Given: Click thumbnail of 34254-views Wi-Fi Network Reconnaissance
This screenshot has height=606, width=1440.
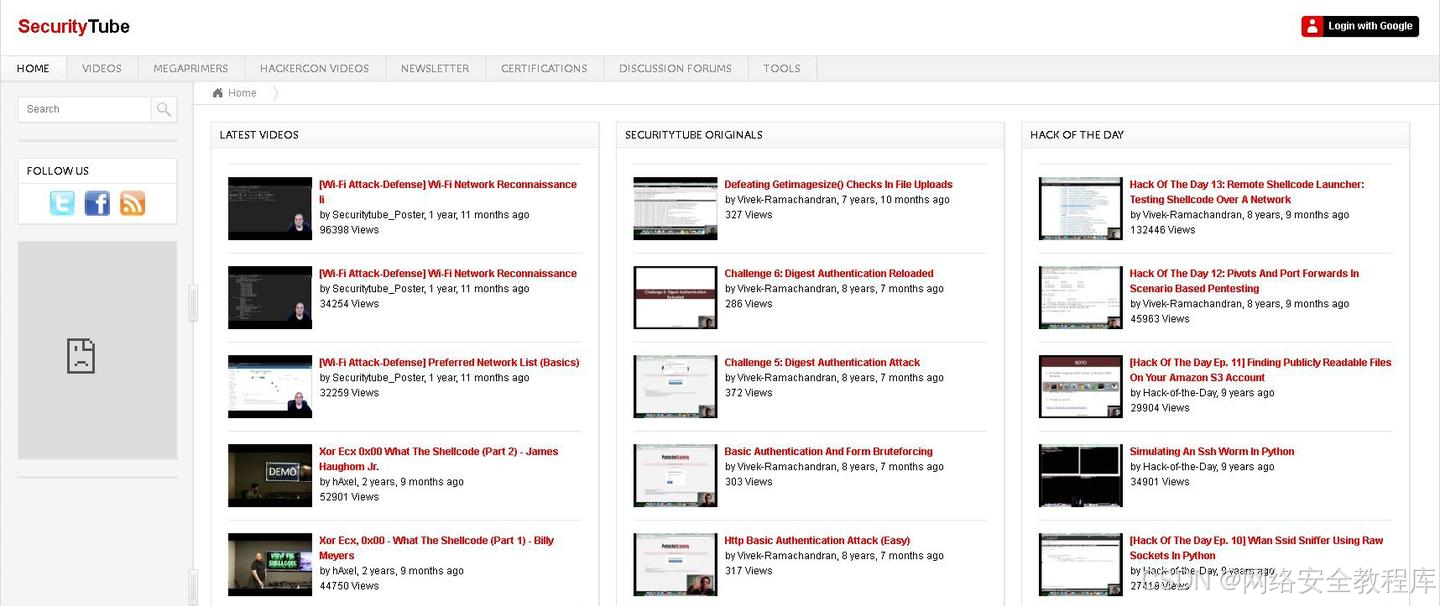Looking at the screenshot, I should click(270, 297).
